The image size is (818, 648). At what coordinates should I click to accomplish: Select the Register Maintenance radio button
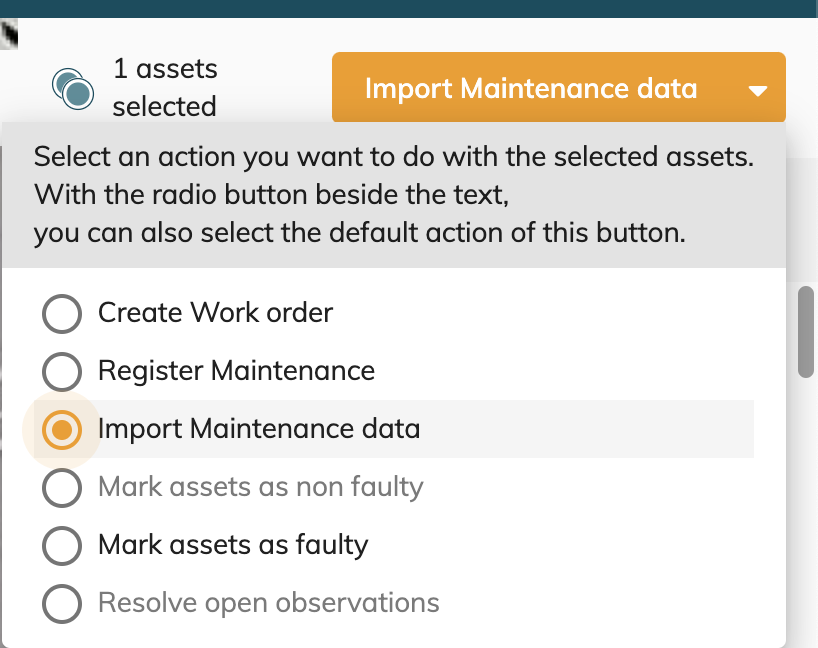[62, 372]
